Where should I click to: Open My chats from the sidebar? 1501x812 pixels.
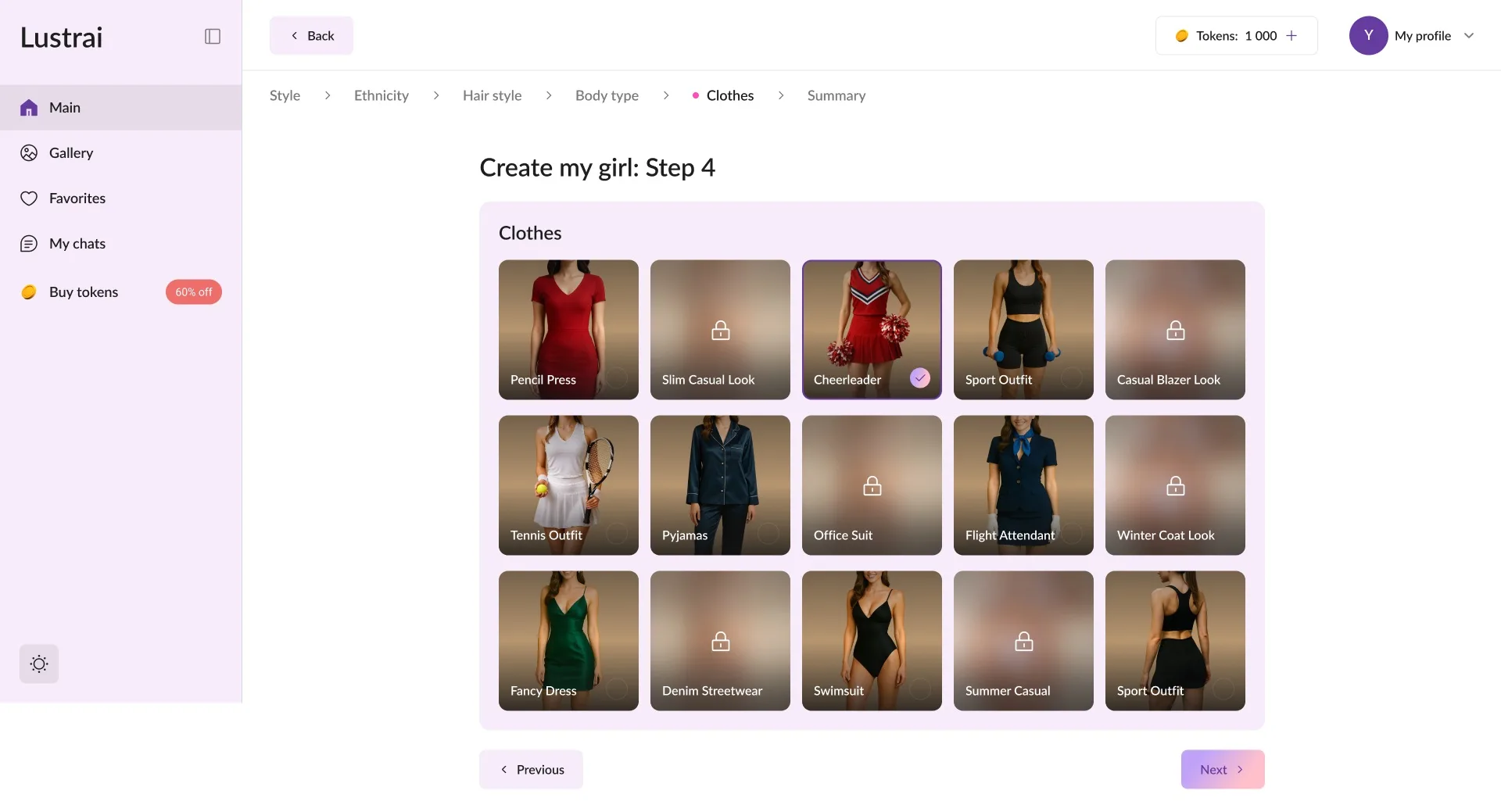pos(77,244)
